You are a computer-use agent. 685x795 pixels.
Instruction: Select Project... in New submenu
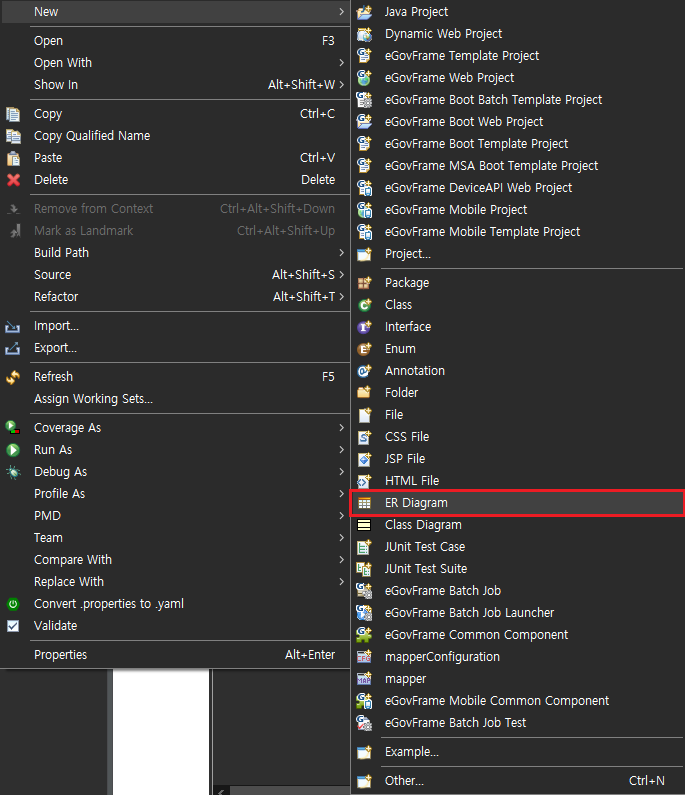tap(518, 254)
